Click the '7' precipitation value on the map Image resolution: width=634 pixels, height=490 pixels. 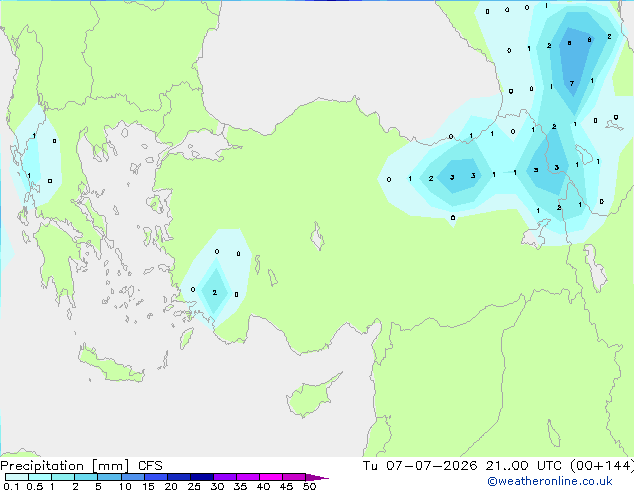click(572, 84)
